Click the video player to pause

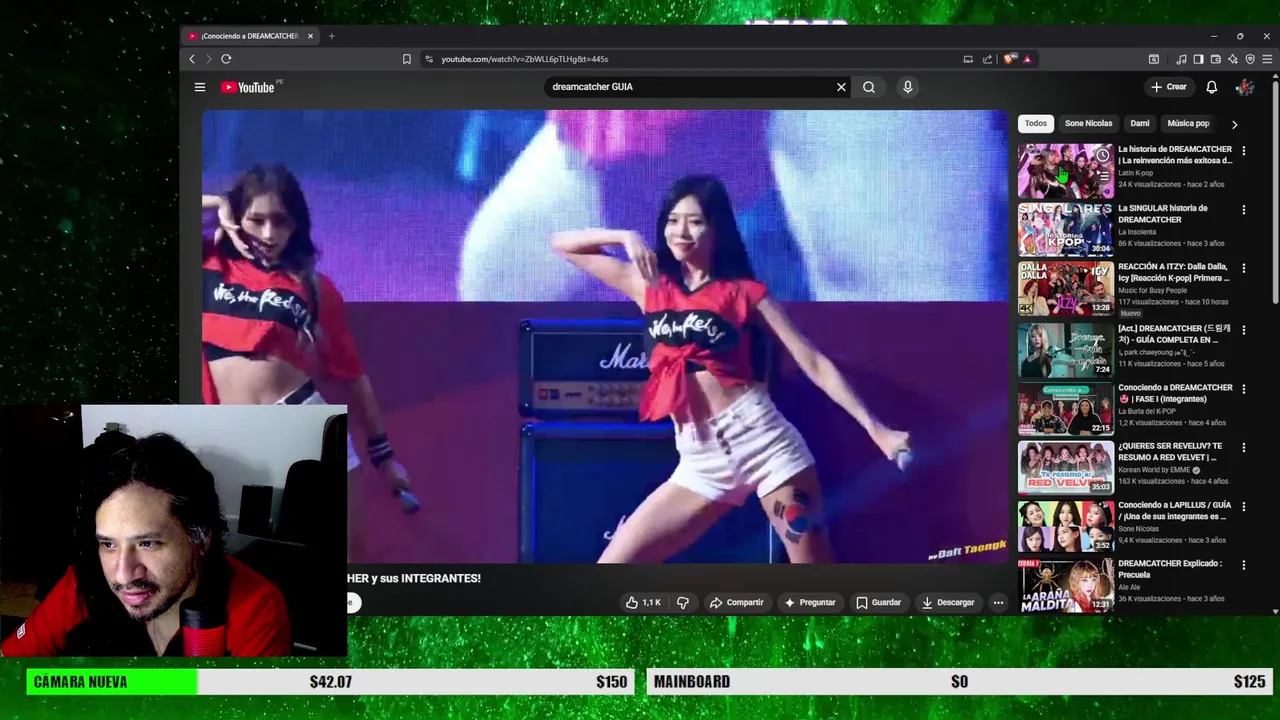606,337
